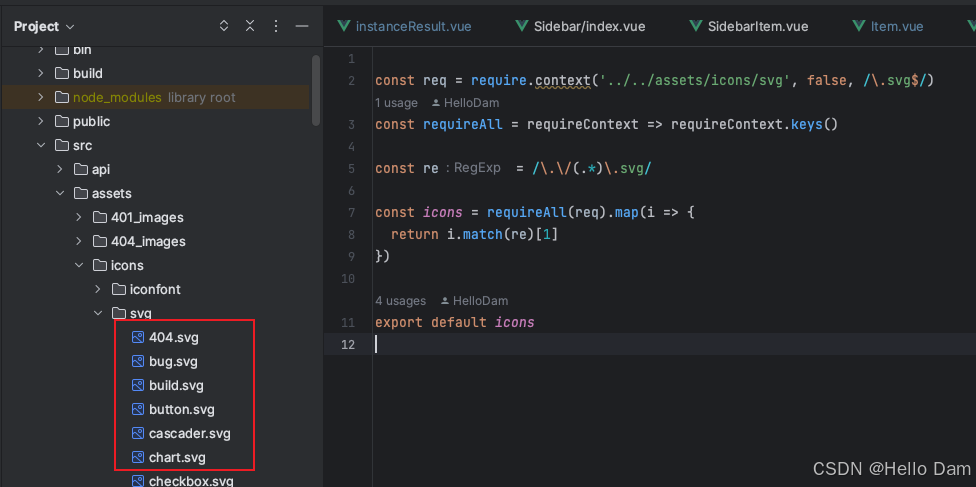Viewport: 976px width, 487px height.
Task: Collapse the svg folder chevron
Action: (98, 313)
